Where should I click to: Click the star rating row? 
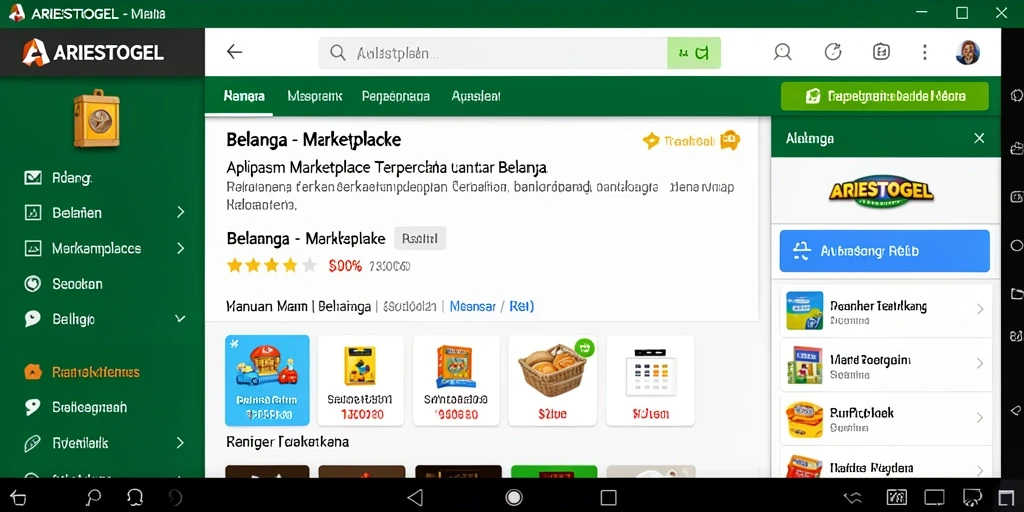pyautogui.click(x=272, y=265)
